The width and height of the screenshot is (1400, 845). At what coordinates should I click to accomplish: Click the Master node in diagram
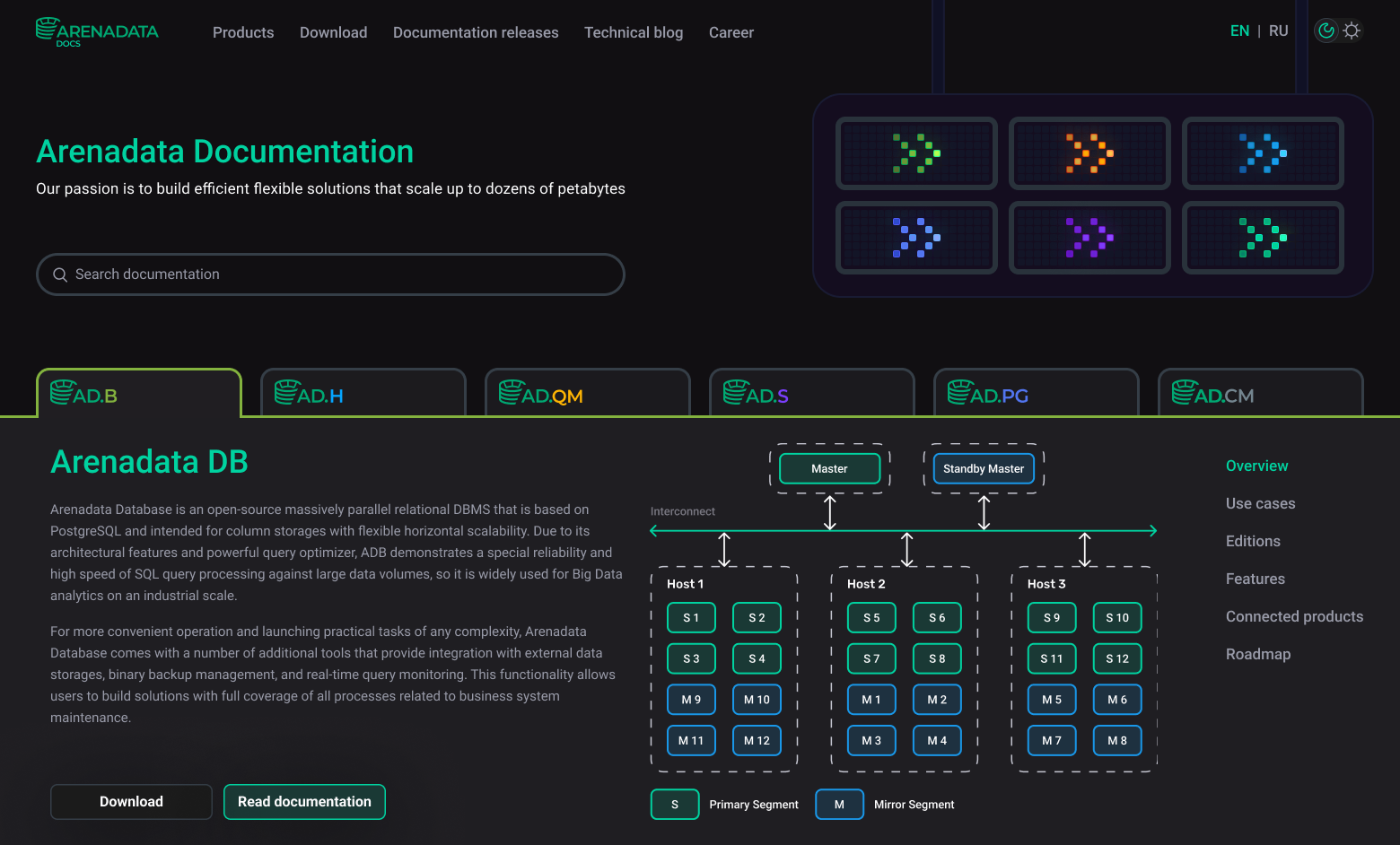point(829,468)
